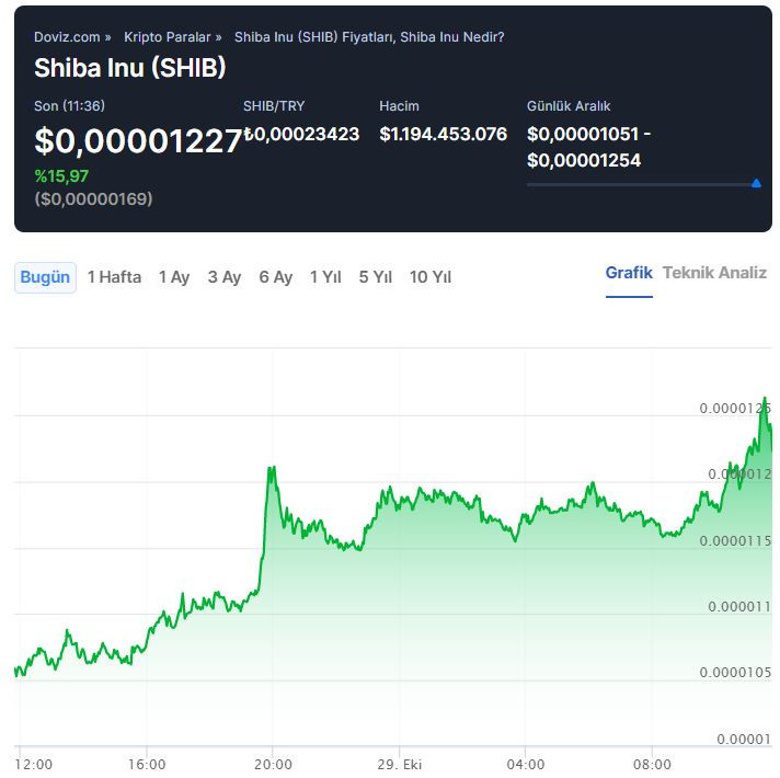Click the chart peak near 20:00
Viewport: 780px width, 778px height.
pyautogui.click(x=270, y=467)
